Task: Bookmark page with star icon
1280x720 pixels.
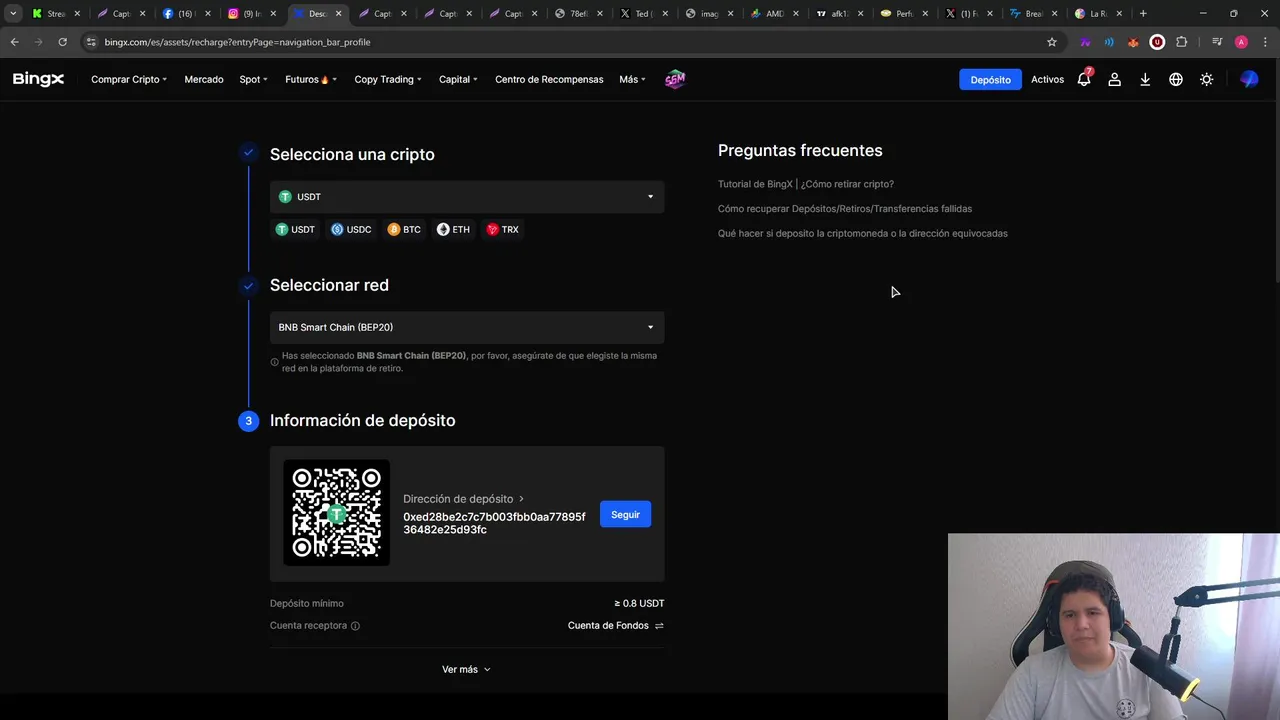Action: [1052, 42]
